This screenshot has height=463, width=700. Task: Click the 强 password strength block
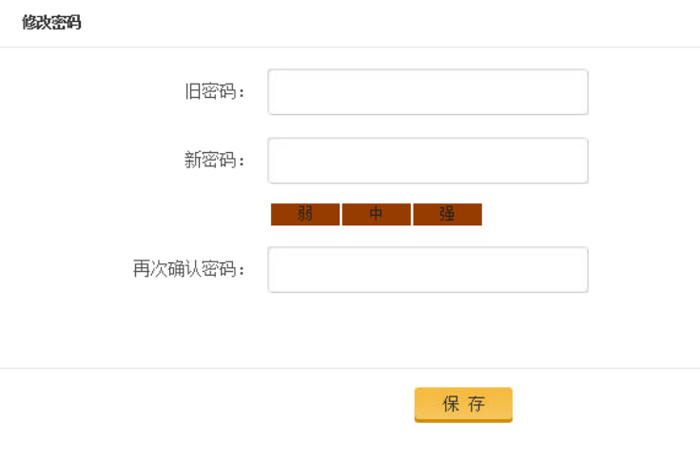447,214
